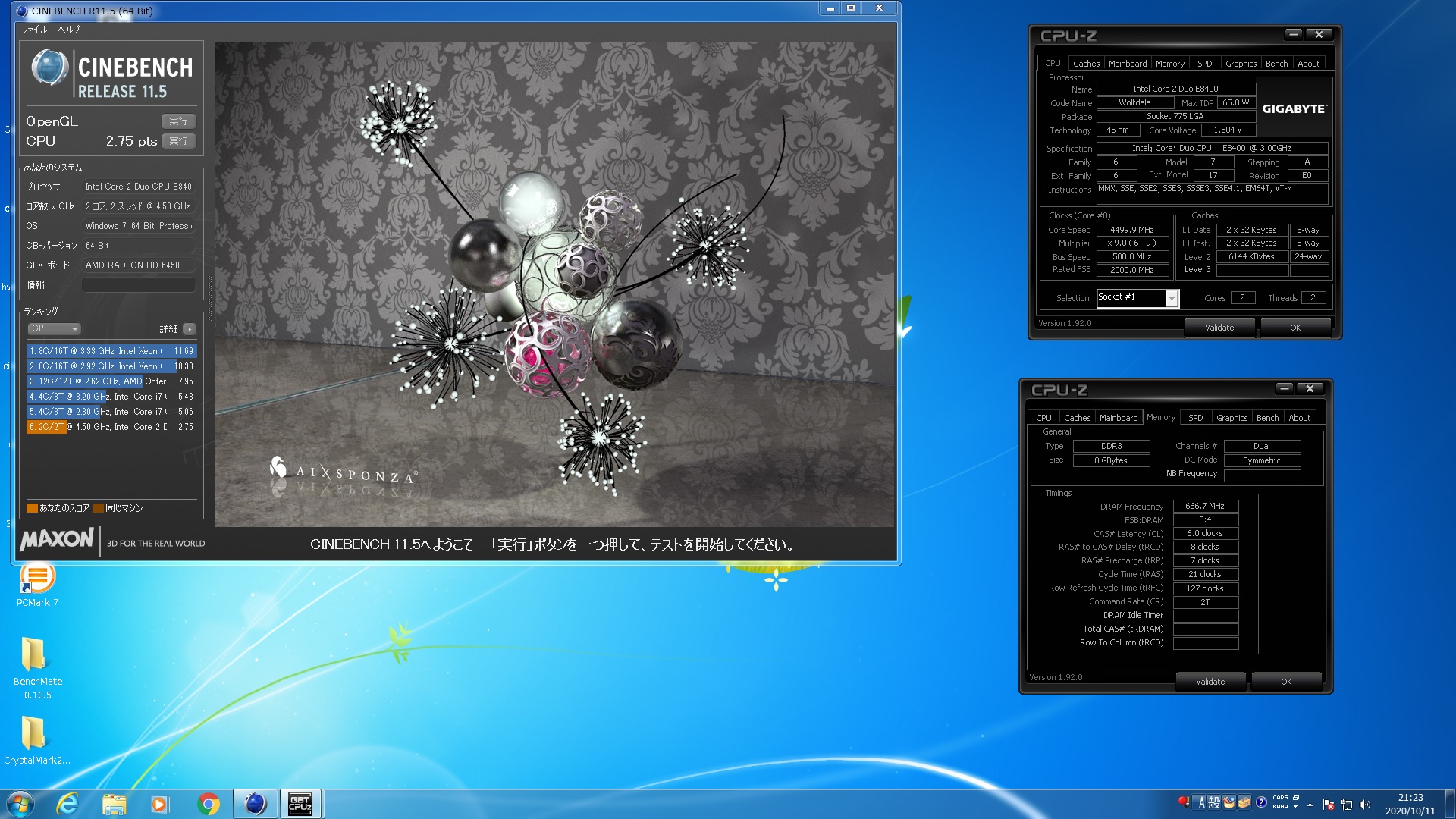Click the Cinebench globe logo

(x=50, y=67)
